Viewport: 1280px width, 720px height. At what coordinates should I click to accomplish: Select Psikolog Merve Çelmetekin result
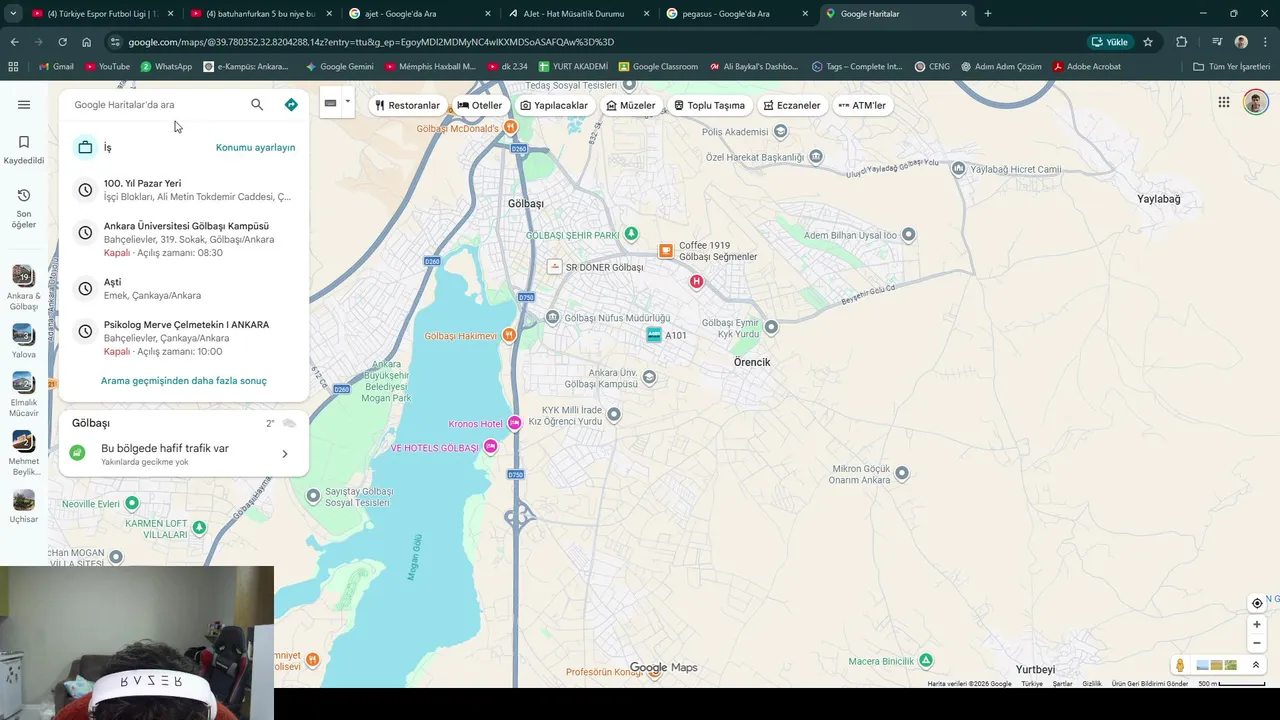coord(184,338)
